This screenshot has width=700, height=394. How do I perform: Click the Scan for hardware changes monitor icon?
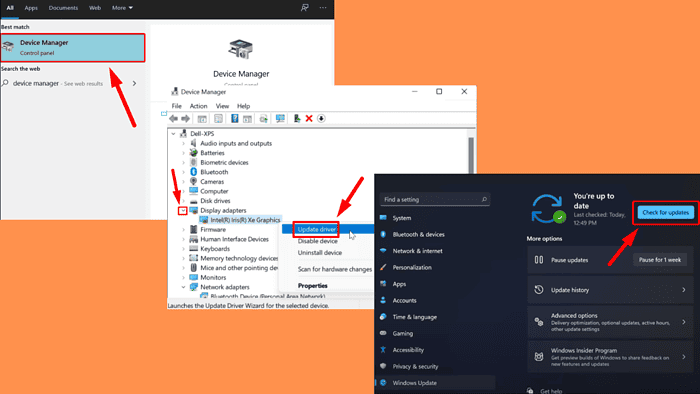pos(280,118)
